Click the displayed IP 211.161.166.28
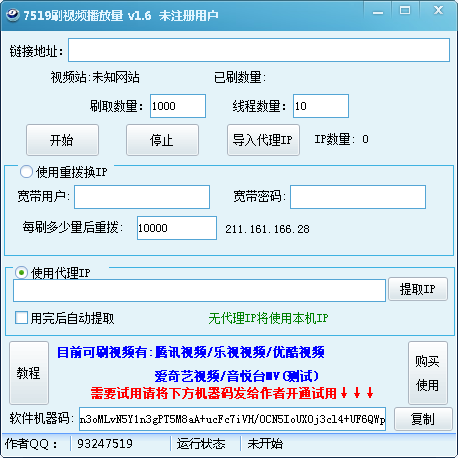458x458 pixels. pyautogui.click(x=267, y=229)
